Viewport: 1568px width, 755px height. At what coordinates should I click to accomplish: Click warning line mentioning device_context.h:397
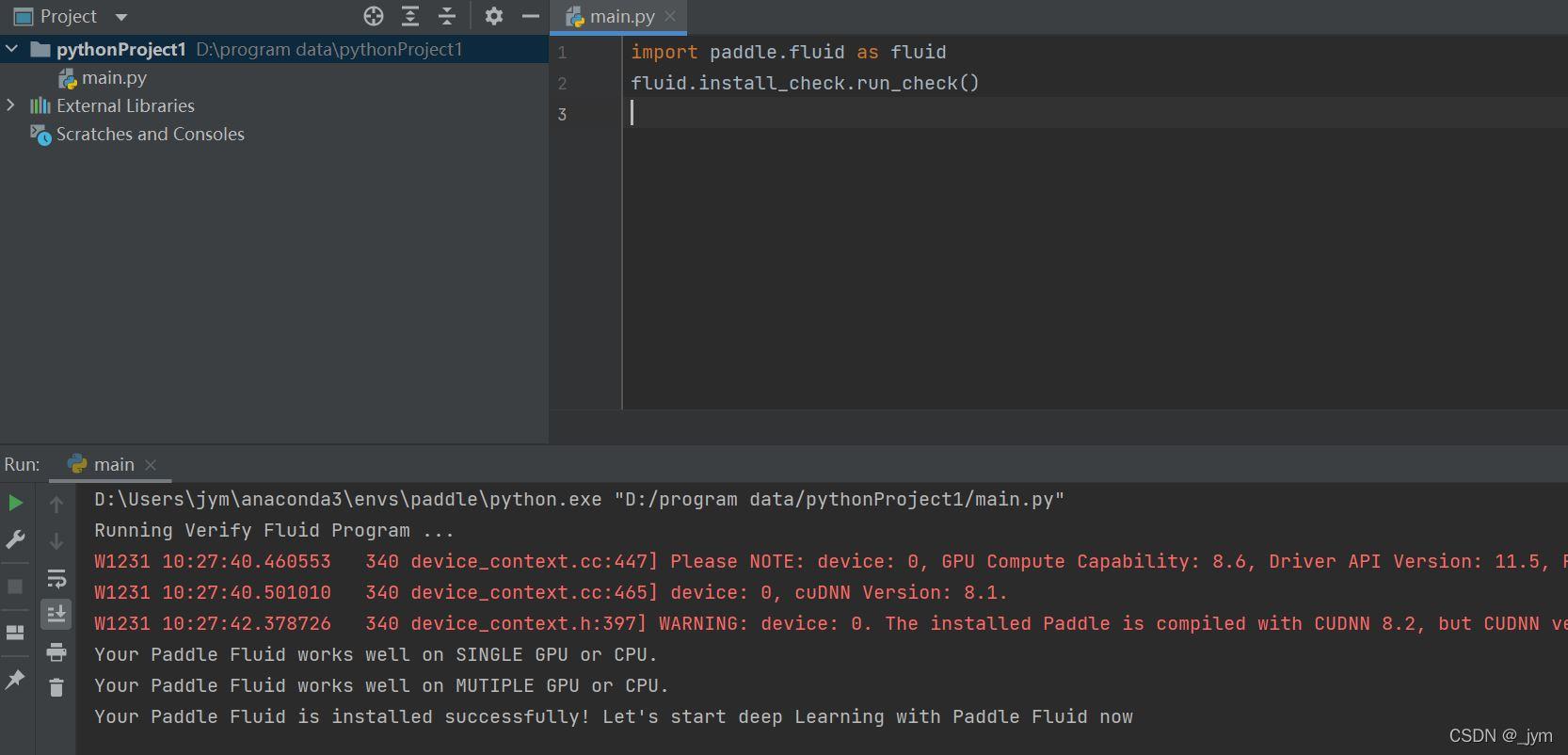pyautogui.click(x=831, y=624)
